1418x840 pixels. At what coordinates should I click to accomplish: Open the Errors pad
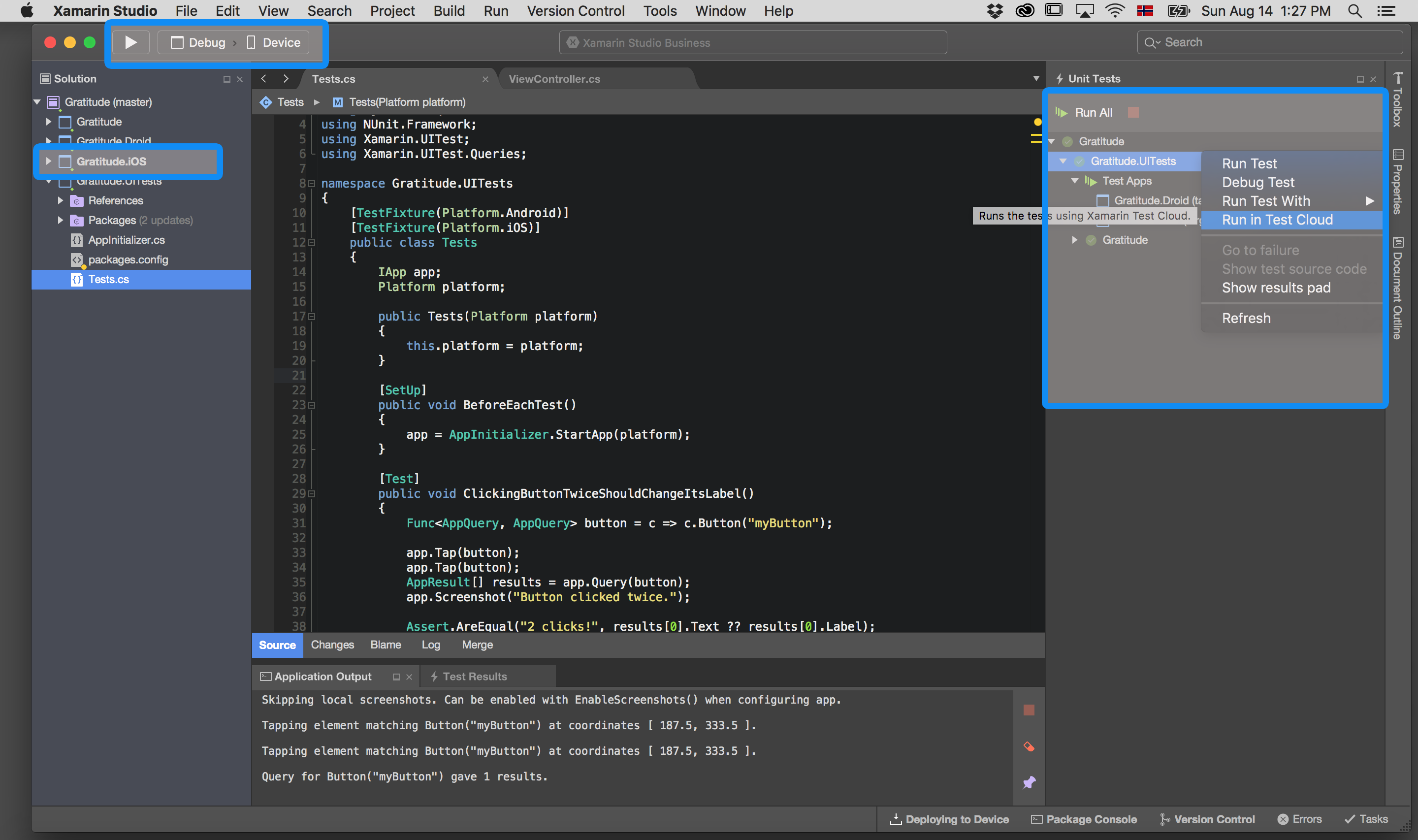(1300, 819)
